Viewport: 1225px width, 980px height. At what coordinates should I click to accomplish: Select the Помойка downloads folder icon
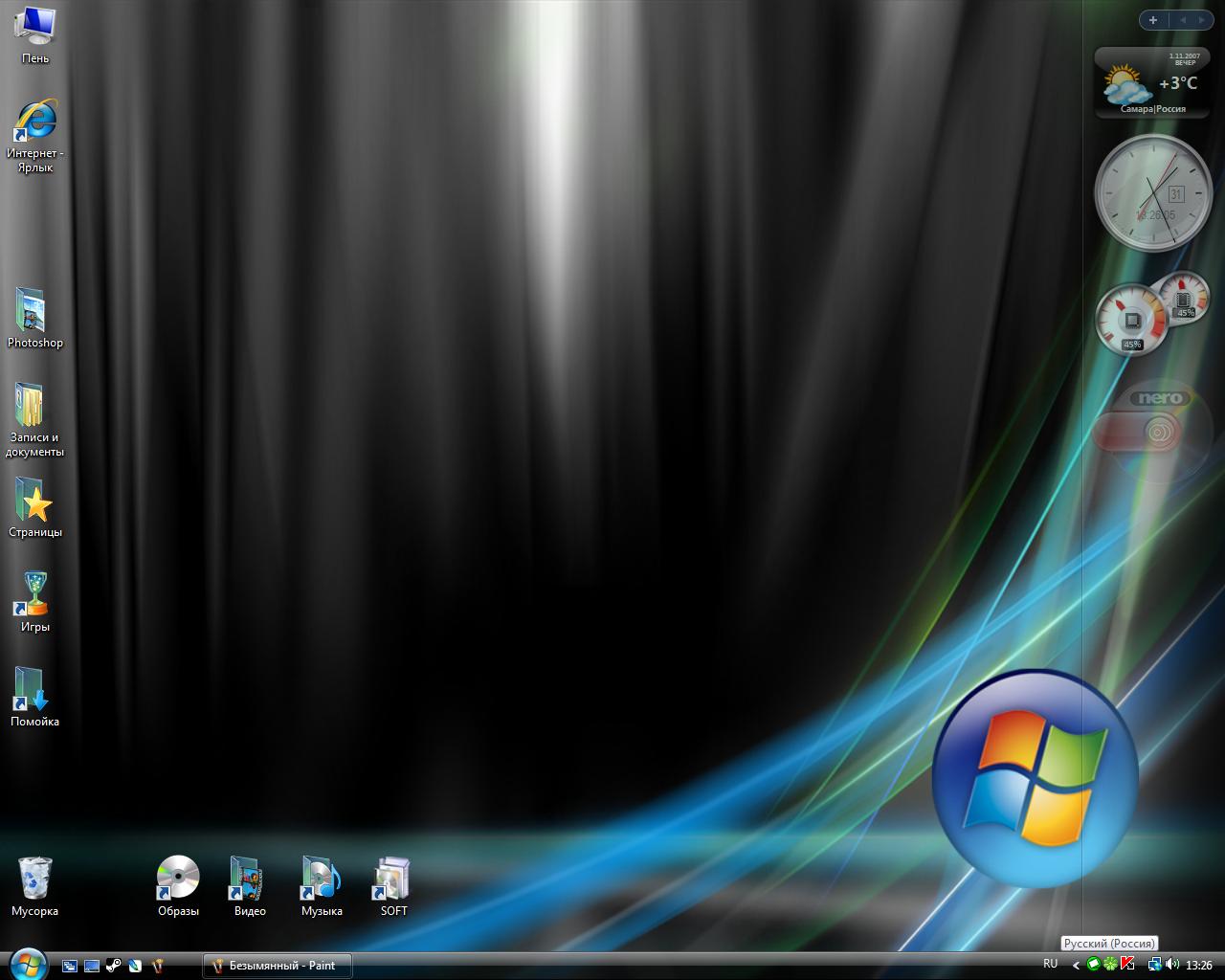tap(35, 697)
